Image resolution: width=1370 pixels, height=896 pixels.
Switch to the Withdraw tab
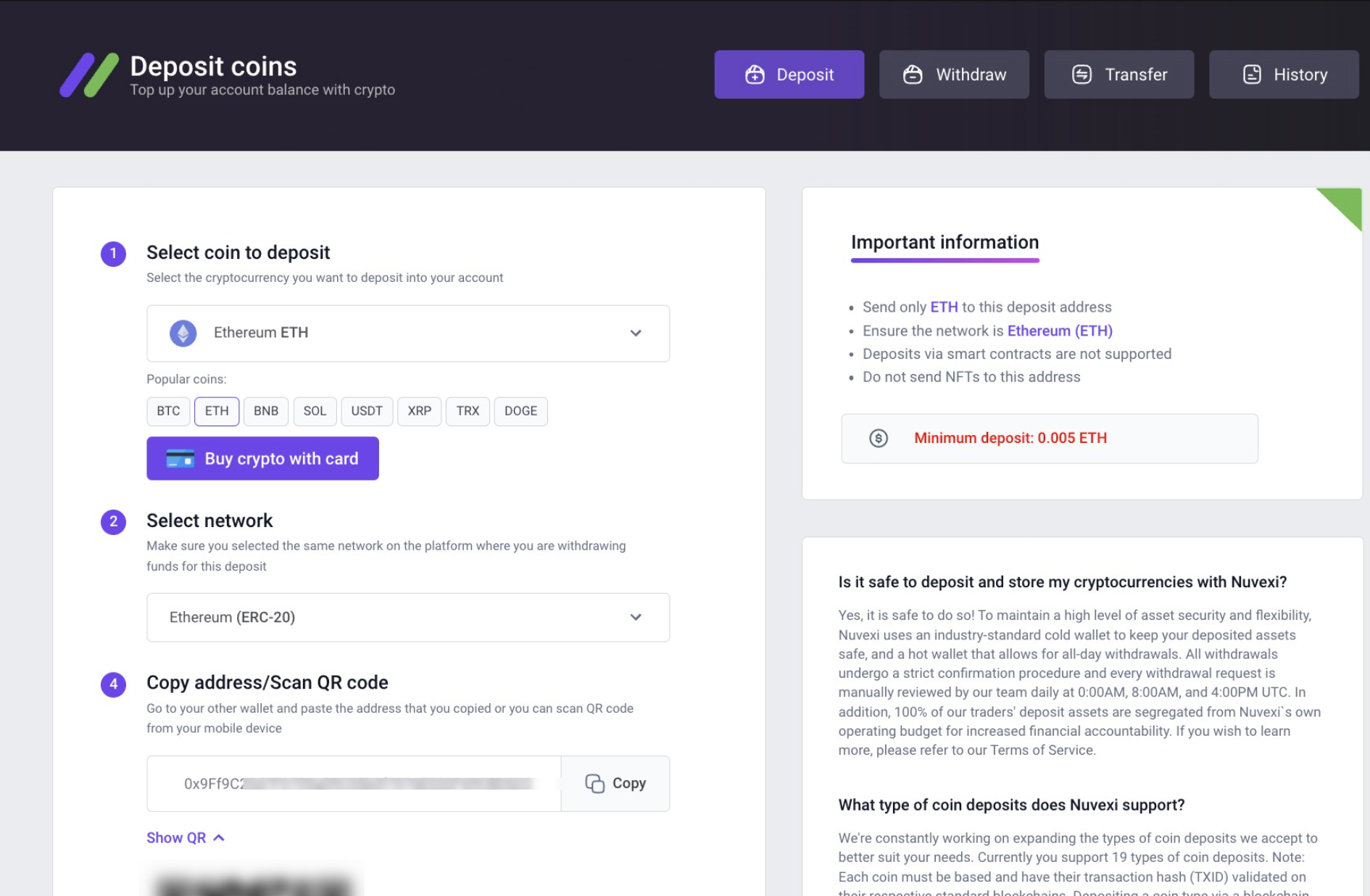pyautogui.click(x=954, y=75)
